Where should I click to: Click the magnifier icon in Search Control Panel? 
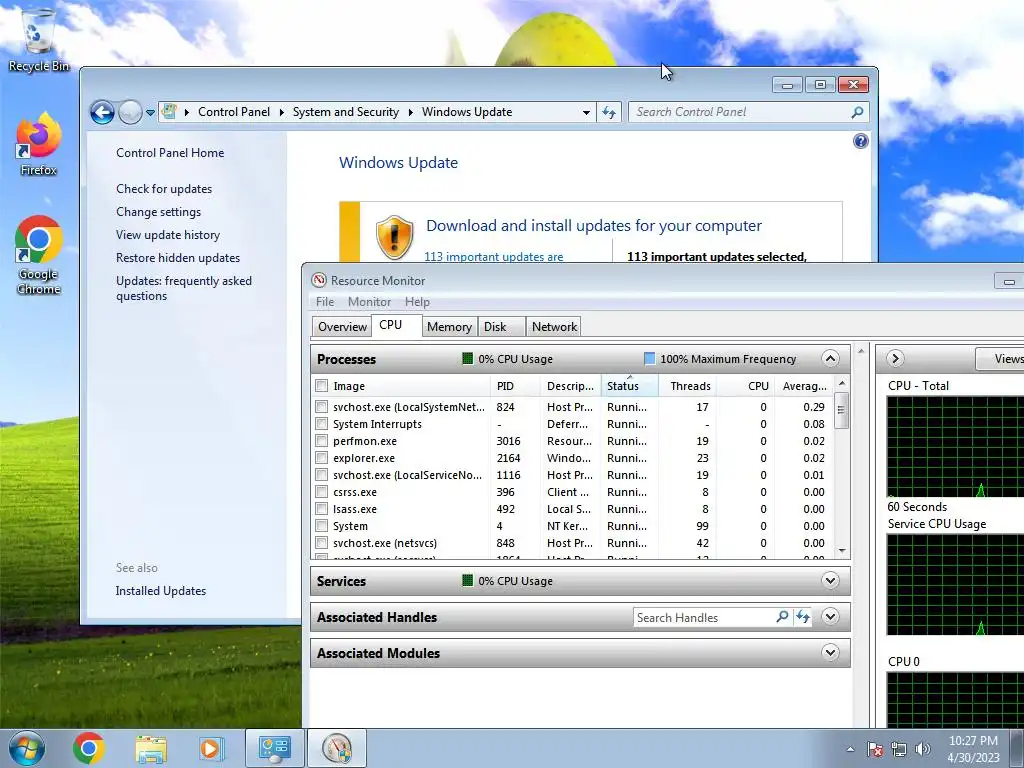click(x=857, y=112)
